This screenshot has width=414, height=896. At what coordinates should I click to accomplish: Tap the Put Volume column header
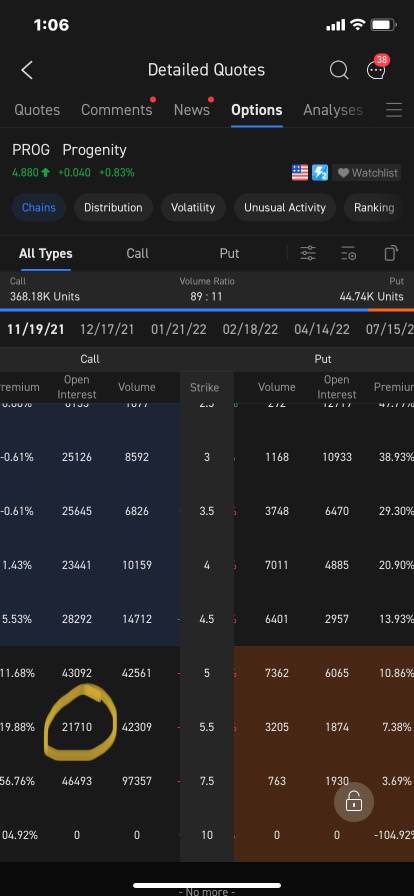[277, 387]
